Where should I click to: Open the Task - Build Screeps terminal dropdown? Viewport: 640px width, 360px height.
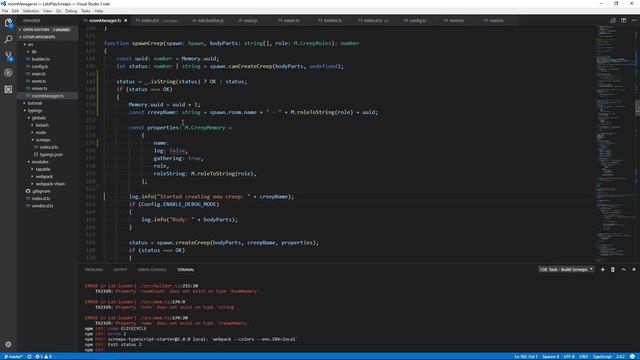coord(566,269)
